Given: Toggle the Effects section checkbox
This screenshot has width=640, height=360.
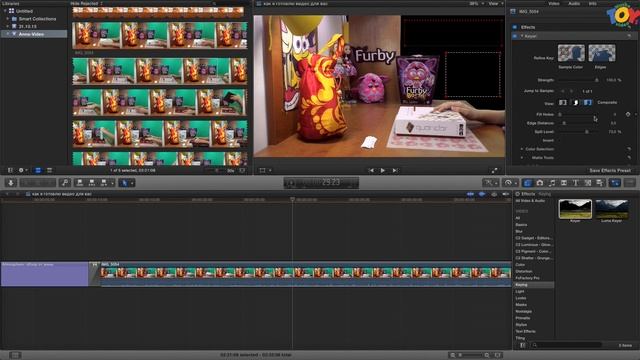Looking at the screenshot, I should [515, 27].
